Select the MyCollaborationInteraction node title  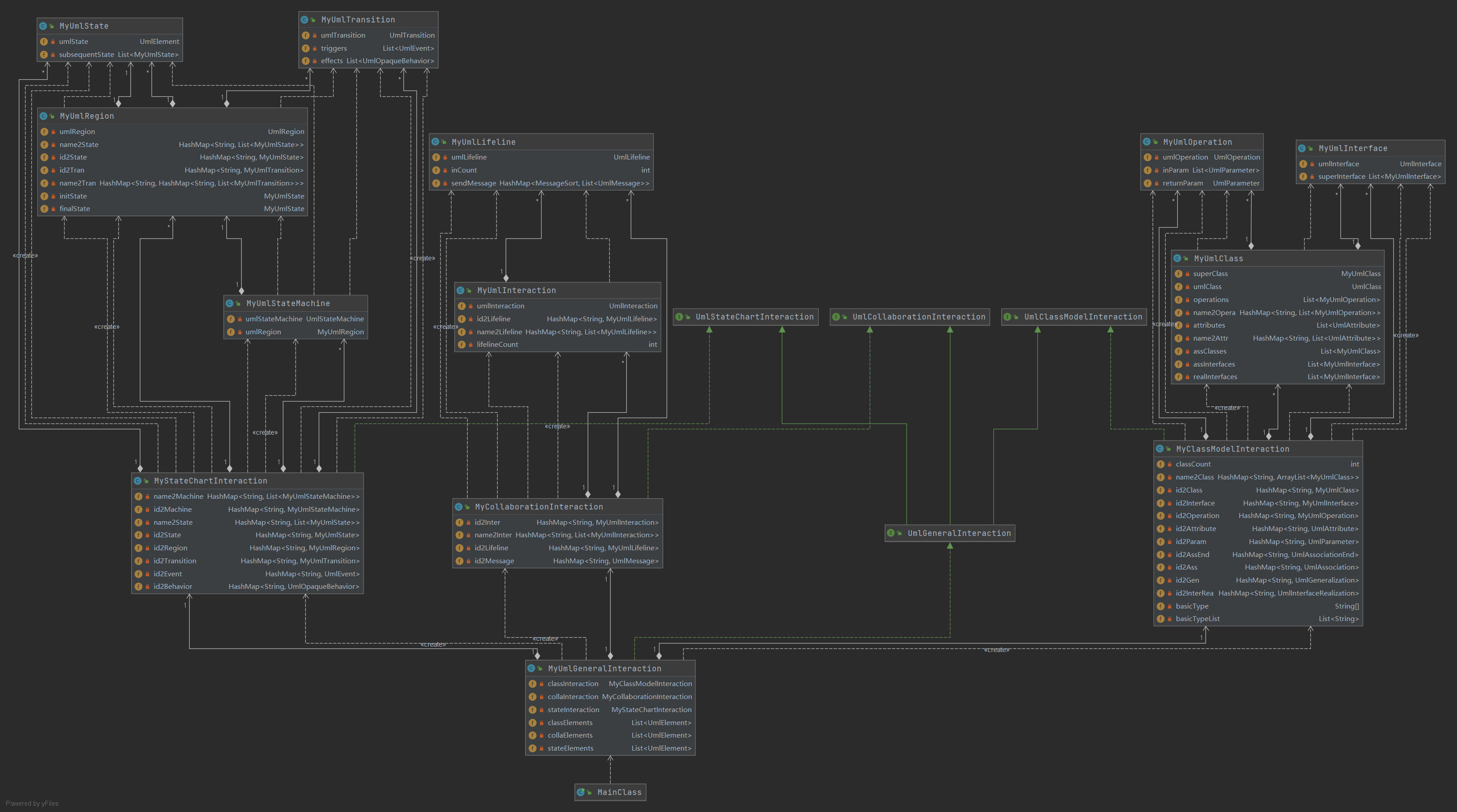click(538, 507)
